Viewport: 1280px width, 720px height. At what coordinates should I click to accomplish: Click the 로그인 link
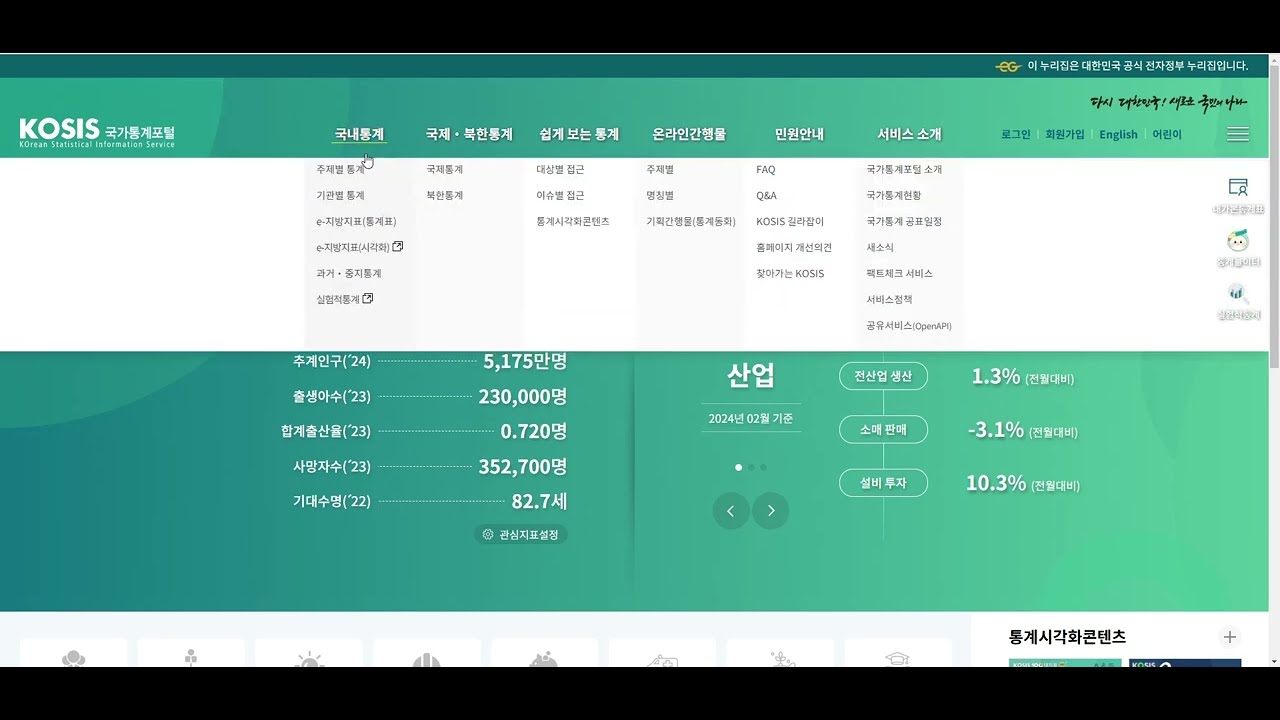pos(1016,134)
